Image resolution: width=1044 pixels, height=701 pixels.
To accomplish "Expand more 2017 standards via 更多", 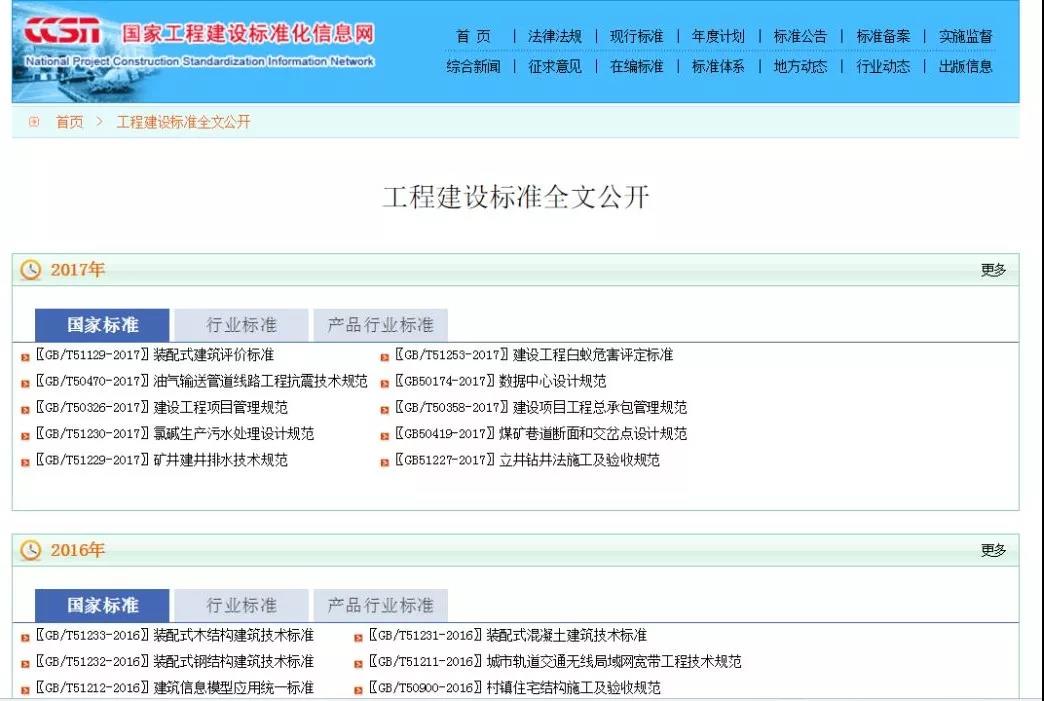I will point(992,270).
